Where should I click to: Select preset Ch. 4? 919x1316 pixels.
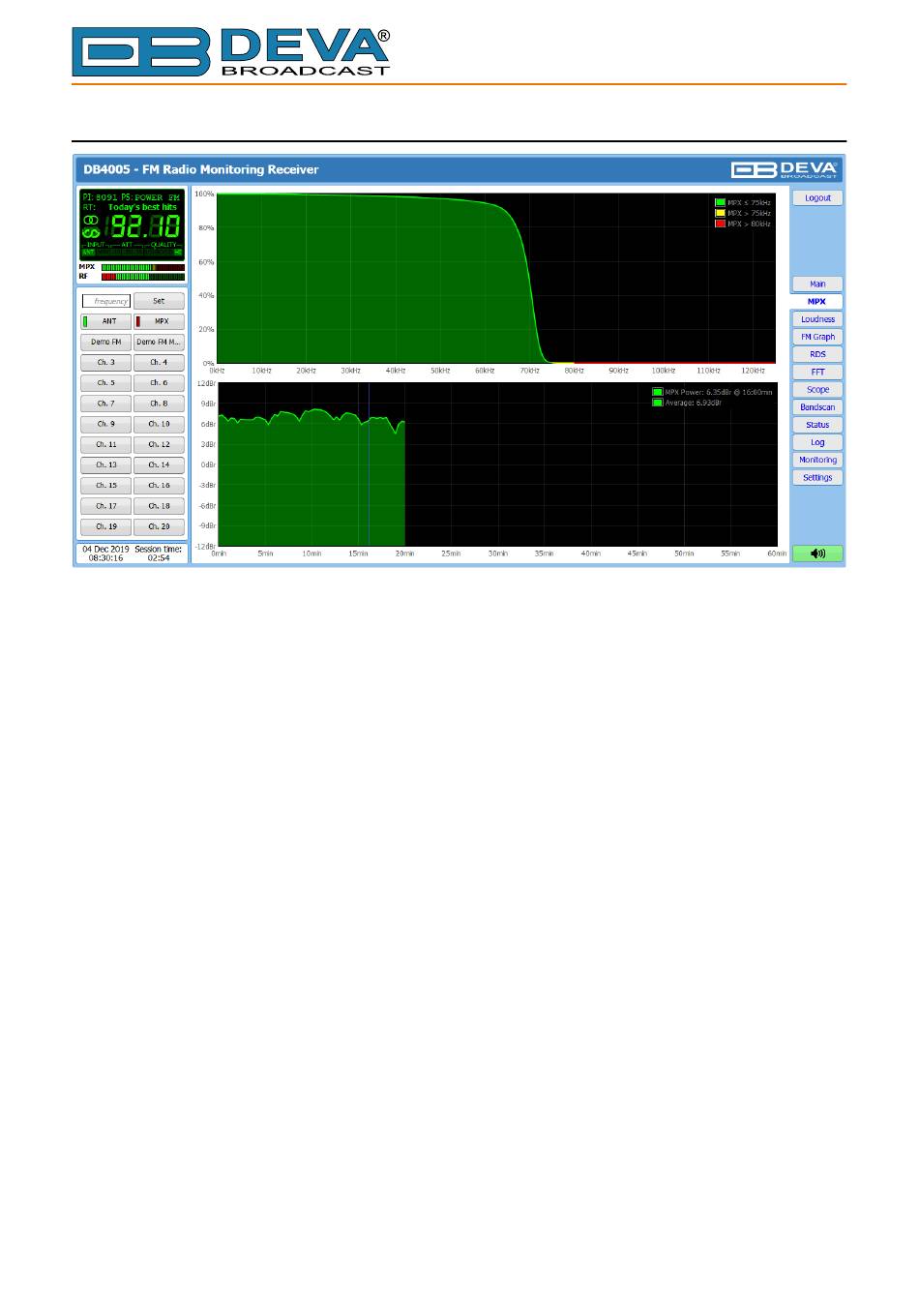159,362
